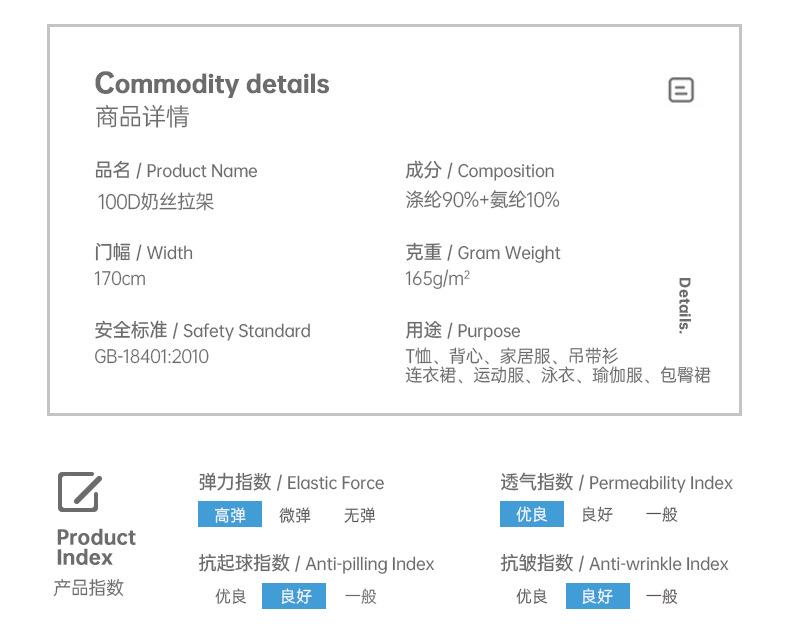The image size is (790, 642).
Task: Choose 良好 under Permeability Index
Action: click(x=597, y=515)
